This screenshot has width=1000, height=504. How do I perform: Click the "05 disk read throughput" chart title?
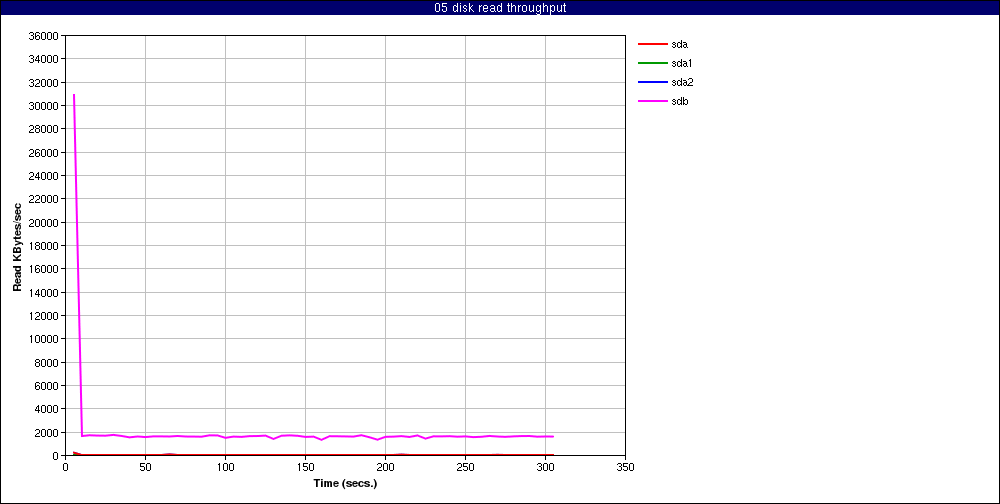500,8
